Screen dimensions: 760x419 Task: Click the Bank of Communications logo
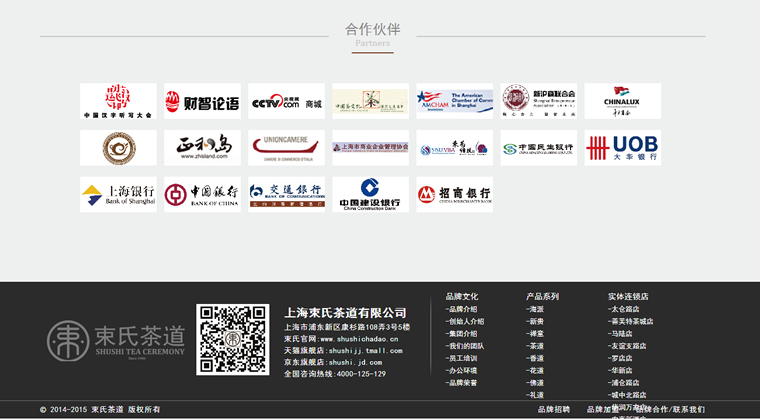click(286, 194)
